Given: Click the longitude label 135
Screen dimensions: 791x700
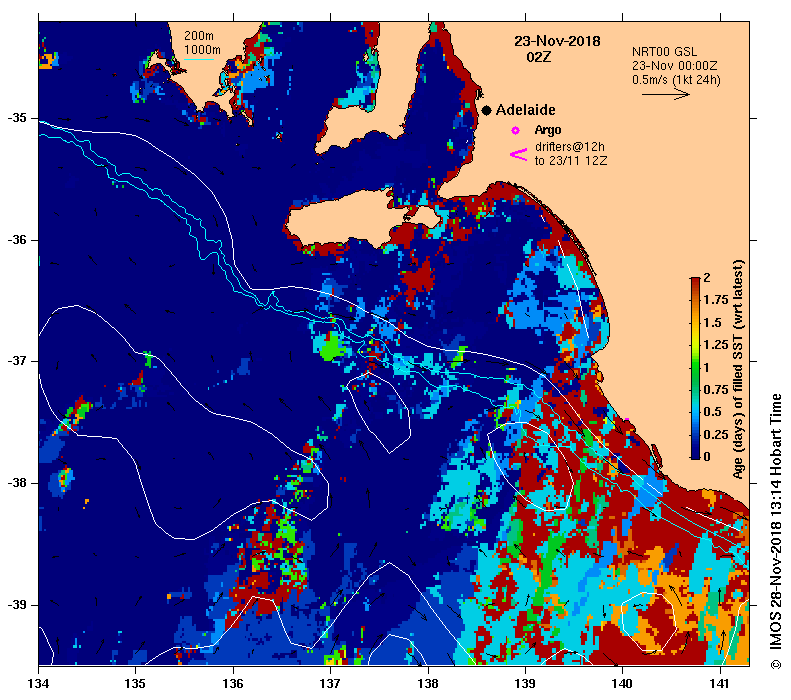Looking at the screenshot, I should point(135,683).
